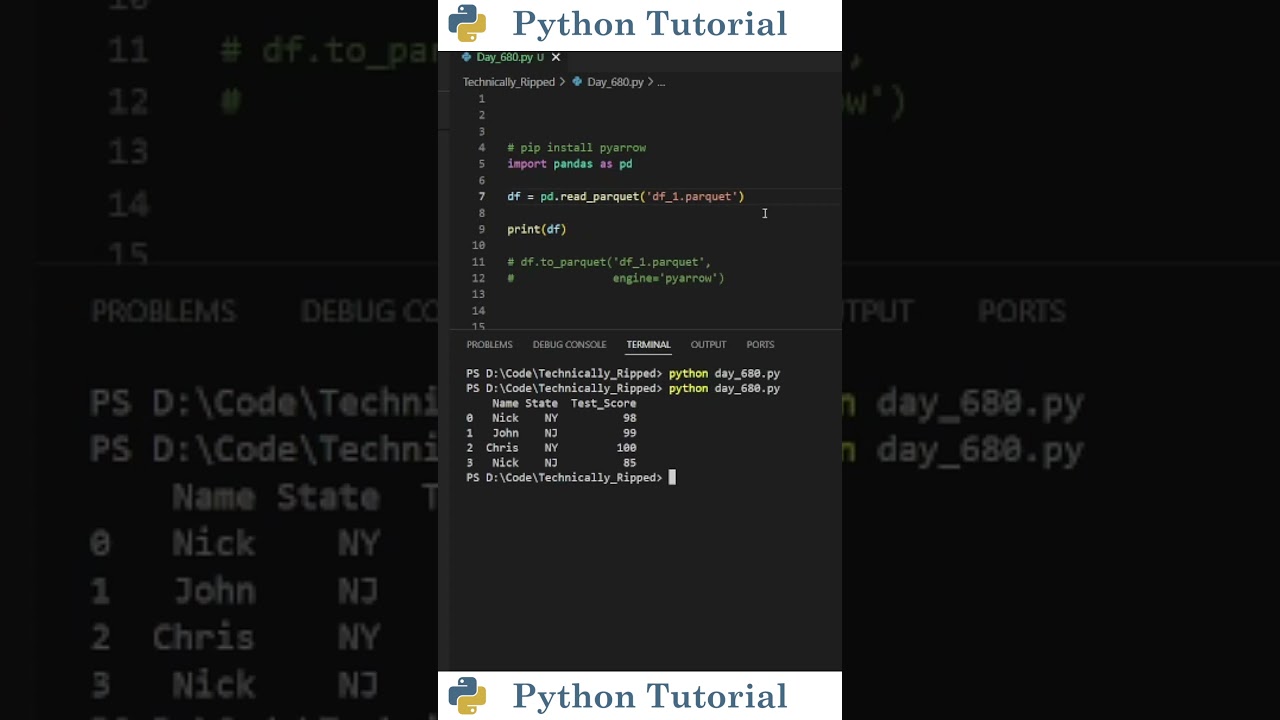Viewport: 1280px width, 720px height.
Task: Click the 'import pandas as pd' line
Action: [569, 164]
